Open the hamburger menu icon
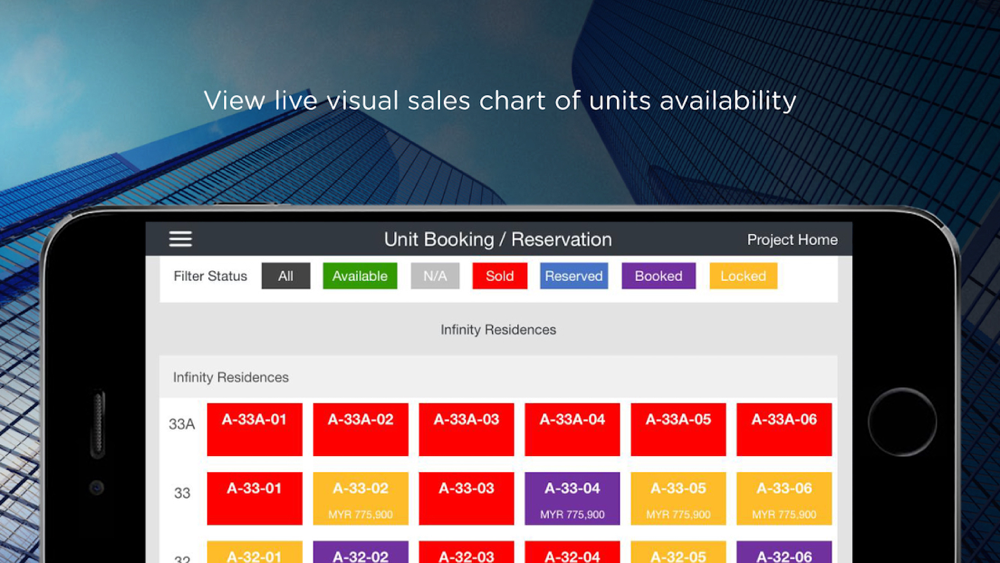This screenshot has height=563, width=1000. point(180,239)
